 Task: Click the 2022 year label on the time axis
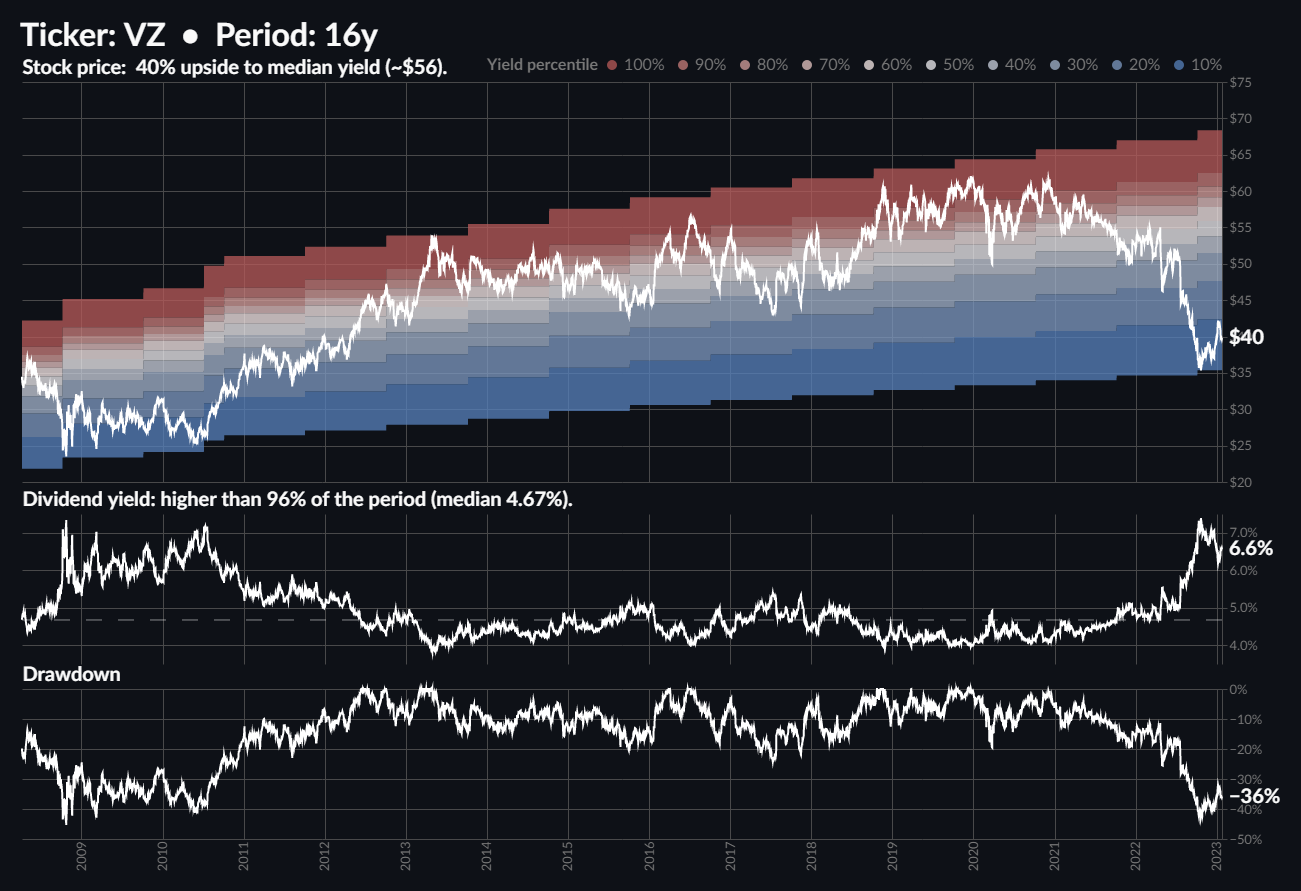point(1135,858)
